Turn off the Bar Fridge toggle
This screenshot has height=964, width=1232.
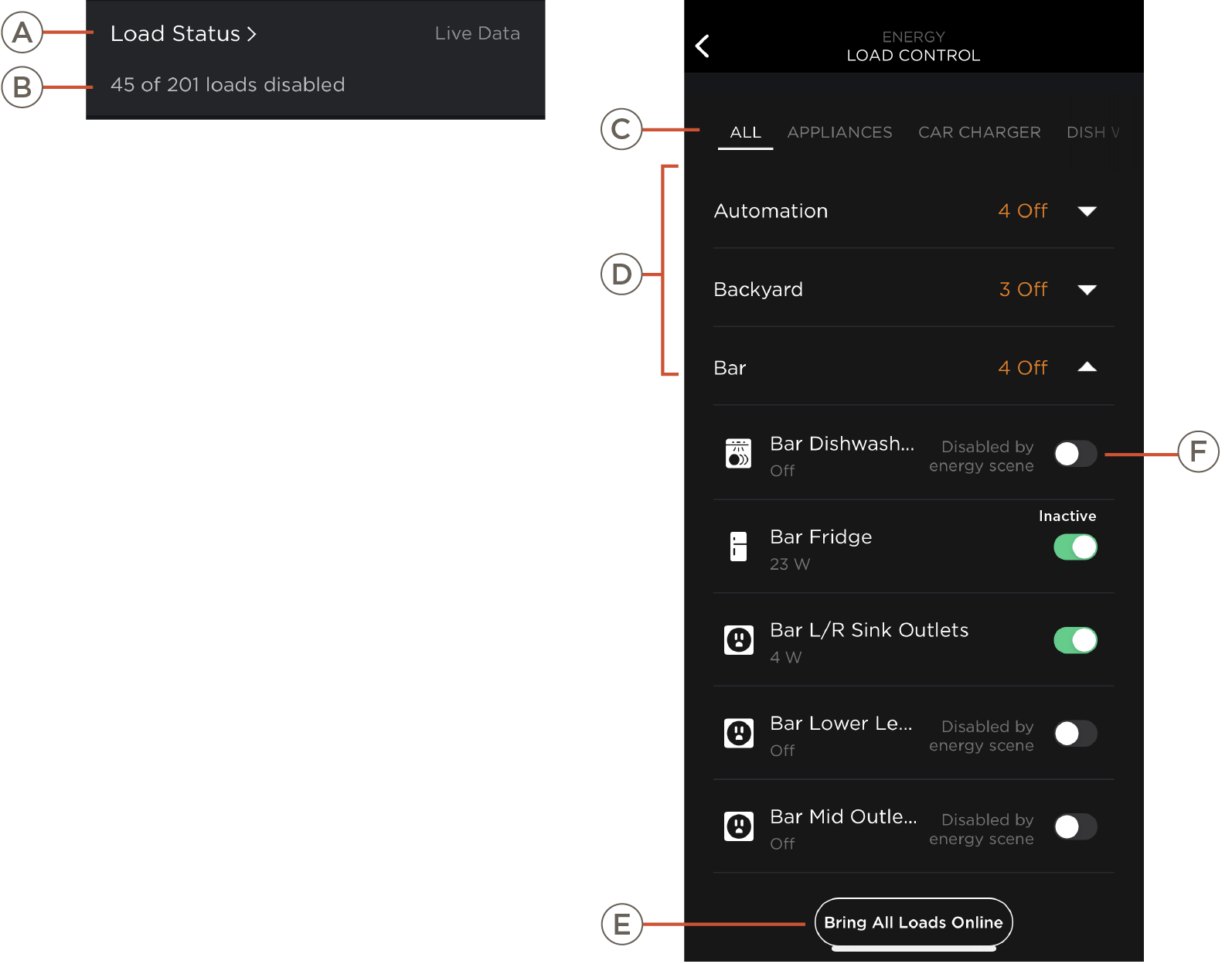click(x=1075, y=547)
